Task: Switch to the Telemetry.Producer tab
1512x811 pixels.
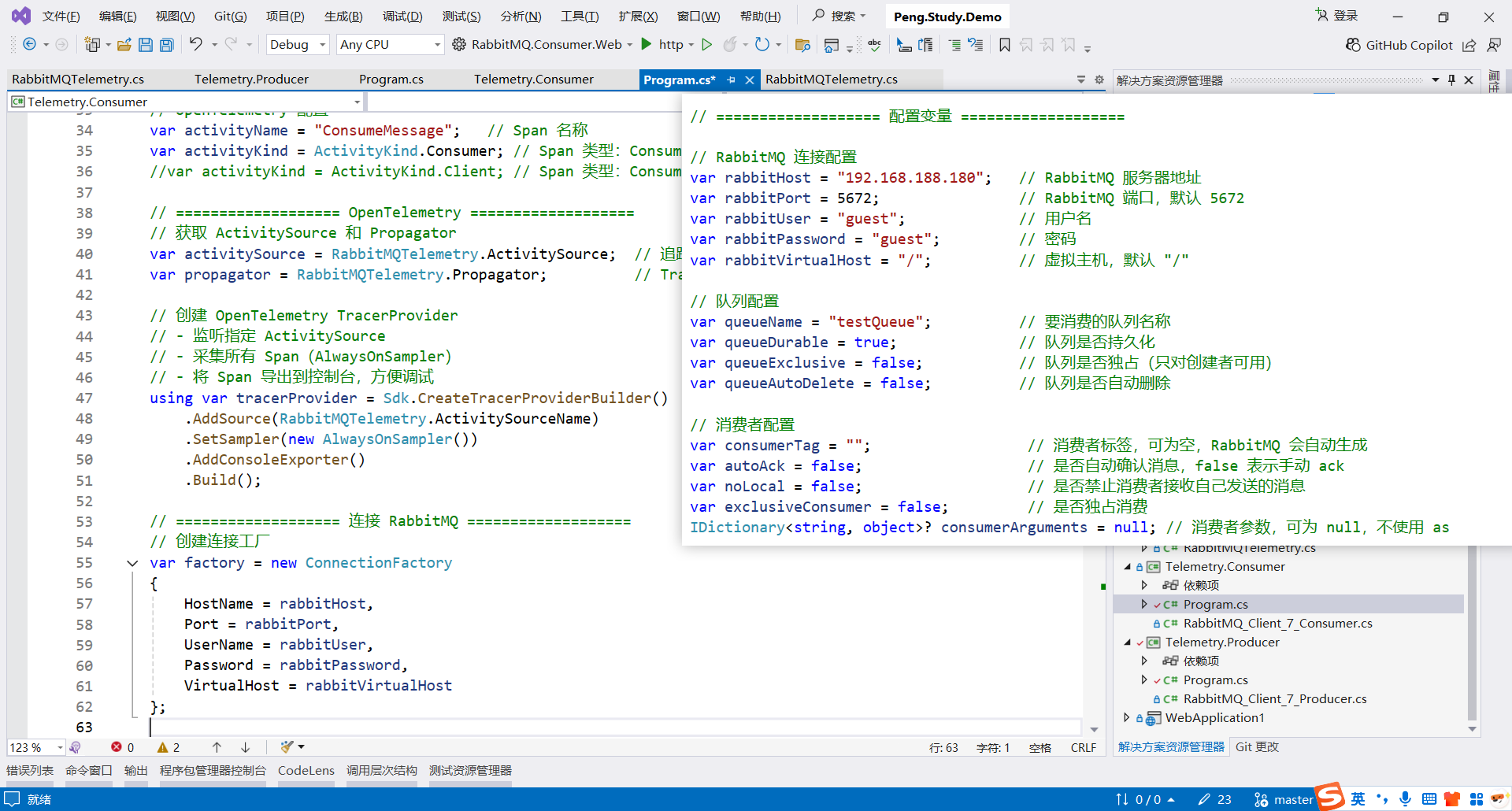Action: (x=251, y=80)
